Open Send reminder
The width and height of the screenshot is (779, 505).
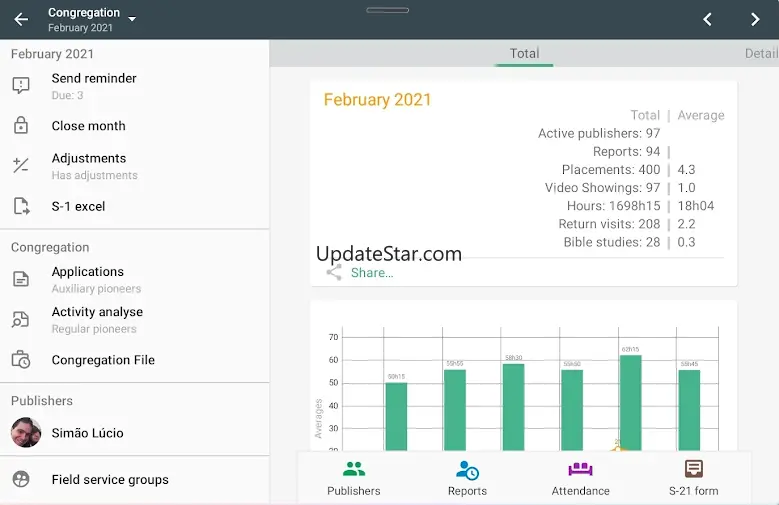click(x=135, y=86)
